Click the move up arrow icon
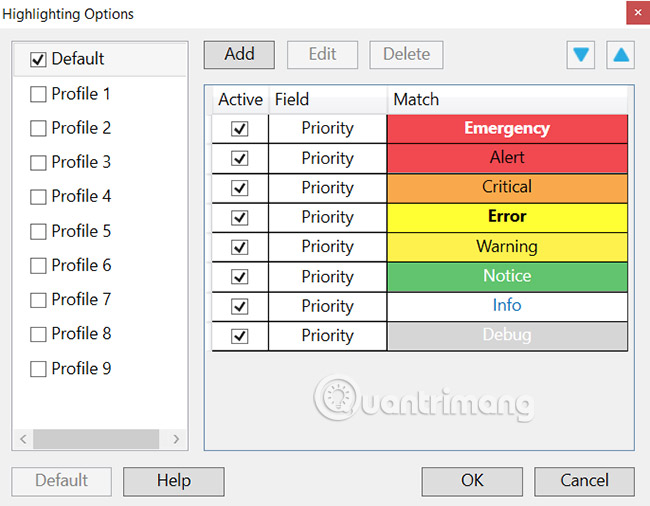650x506 pixels. coord(620,54)
